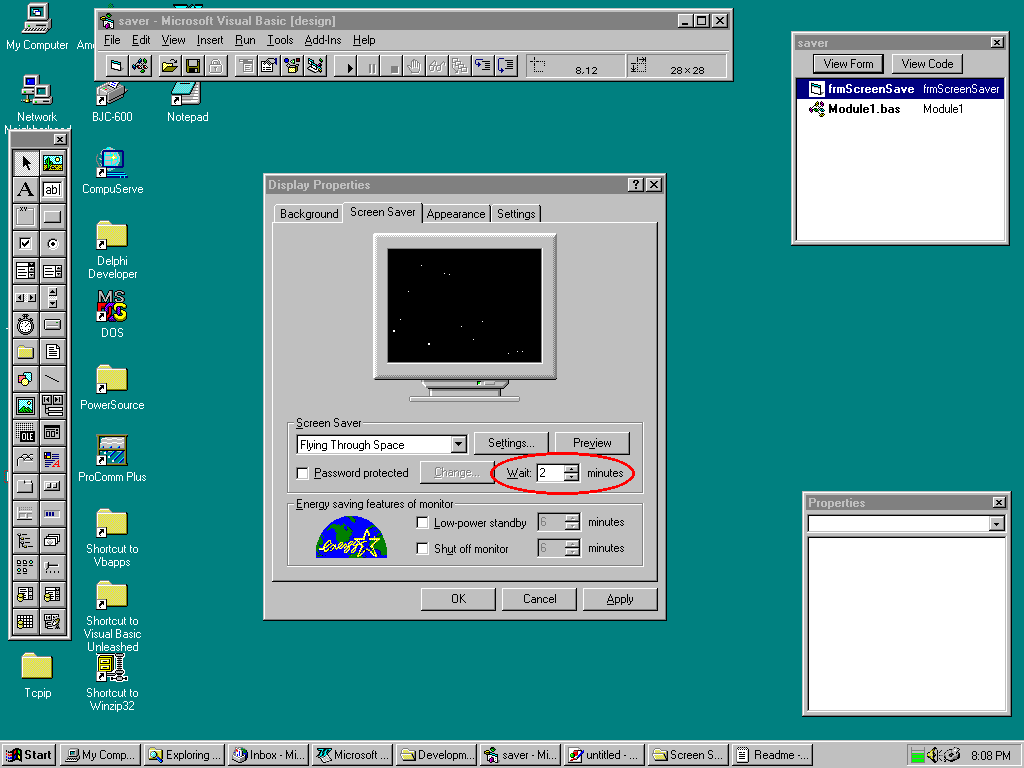Open the Tools menu
Screen dimensions: 1024x768
[x=280, y=40]
